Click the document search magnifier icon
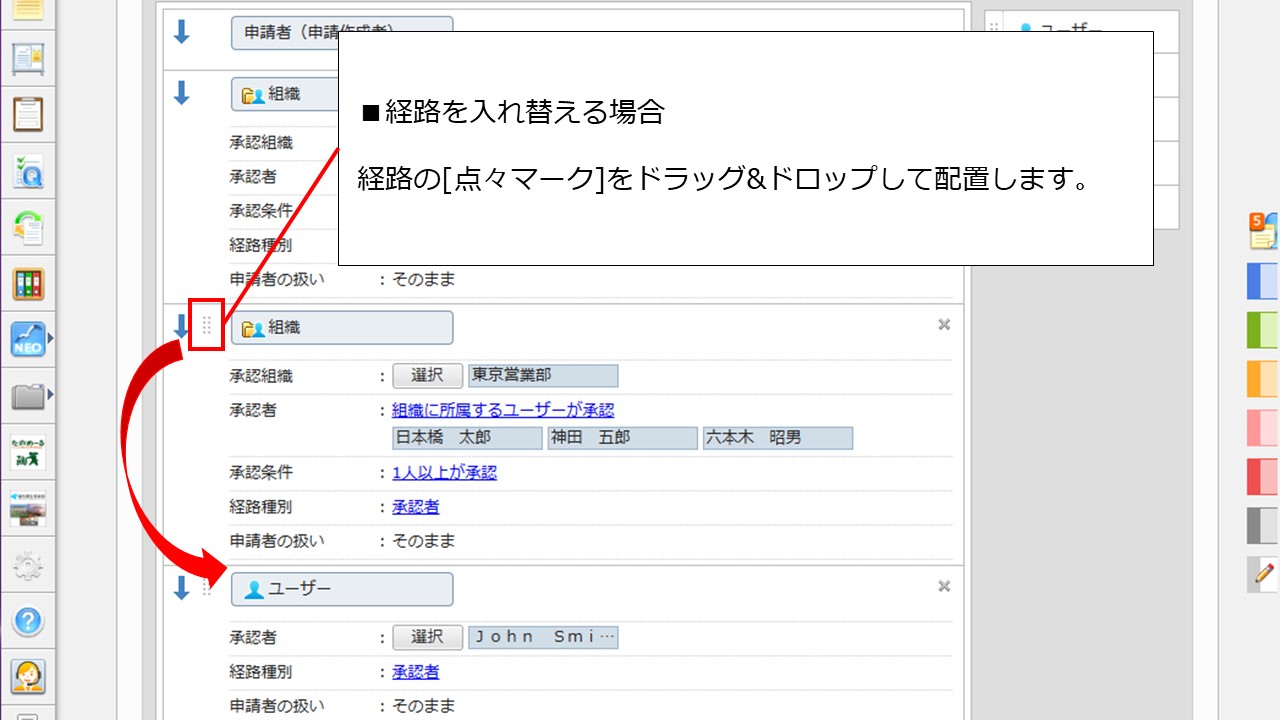 click(28, 172)
